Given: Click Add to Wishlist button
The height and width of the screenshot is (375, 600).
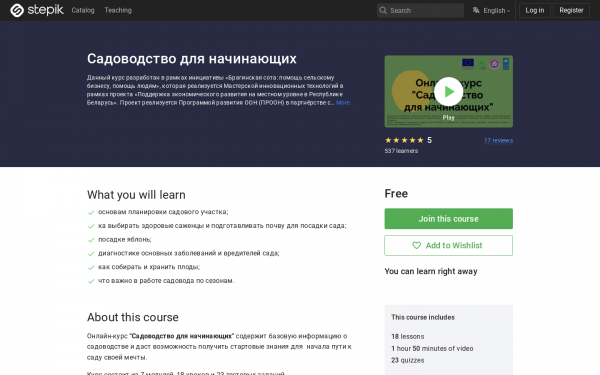Looking at the screenshot, I should 448,245.
